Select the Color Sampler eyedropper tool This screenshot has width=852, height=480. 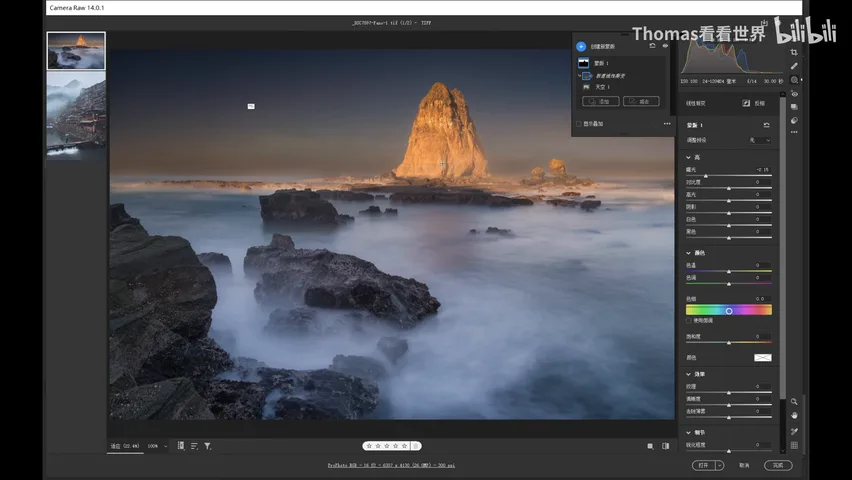pyautogui.click(x=794, y=432)
